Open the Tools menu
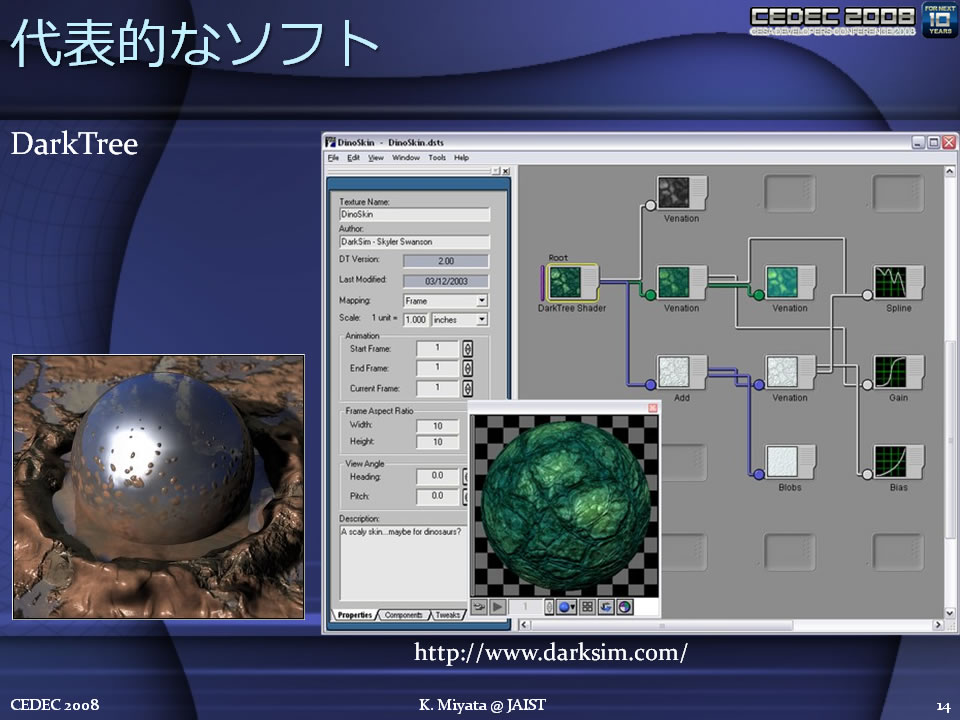The image size is (960, 720). 437,158
